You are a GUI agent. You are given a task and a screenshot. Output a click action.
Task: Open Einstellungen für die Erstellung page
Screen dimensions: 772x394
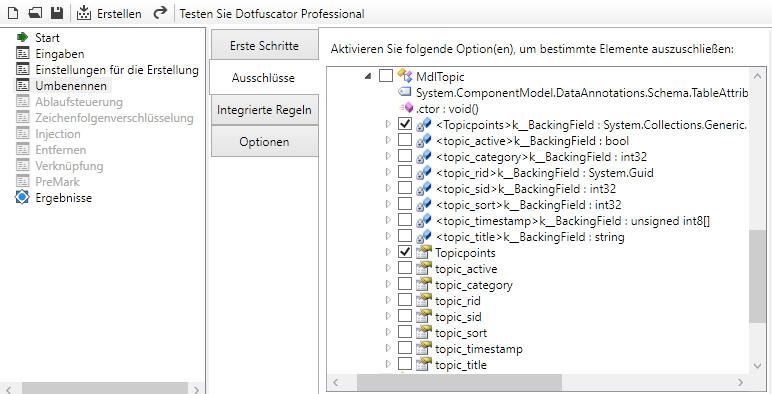(x=117, y=69)
